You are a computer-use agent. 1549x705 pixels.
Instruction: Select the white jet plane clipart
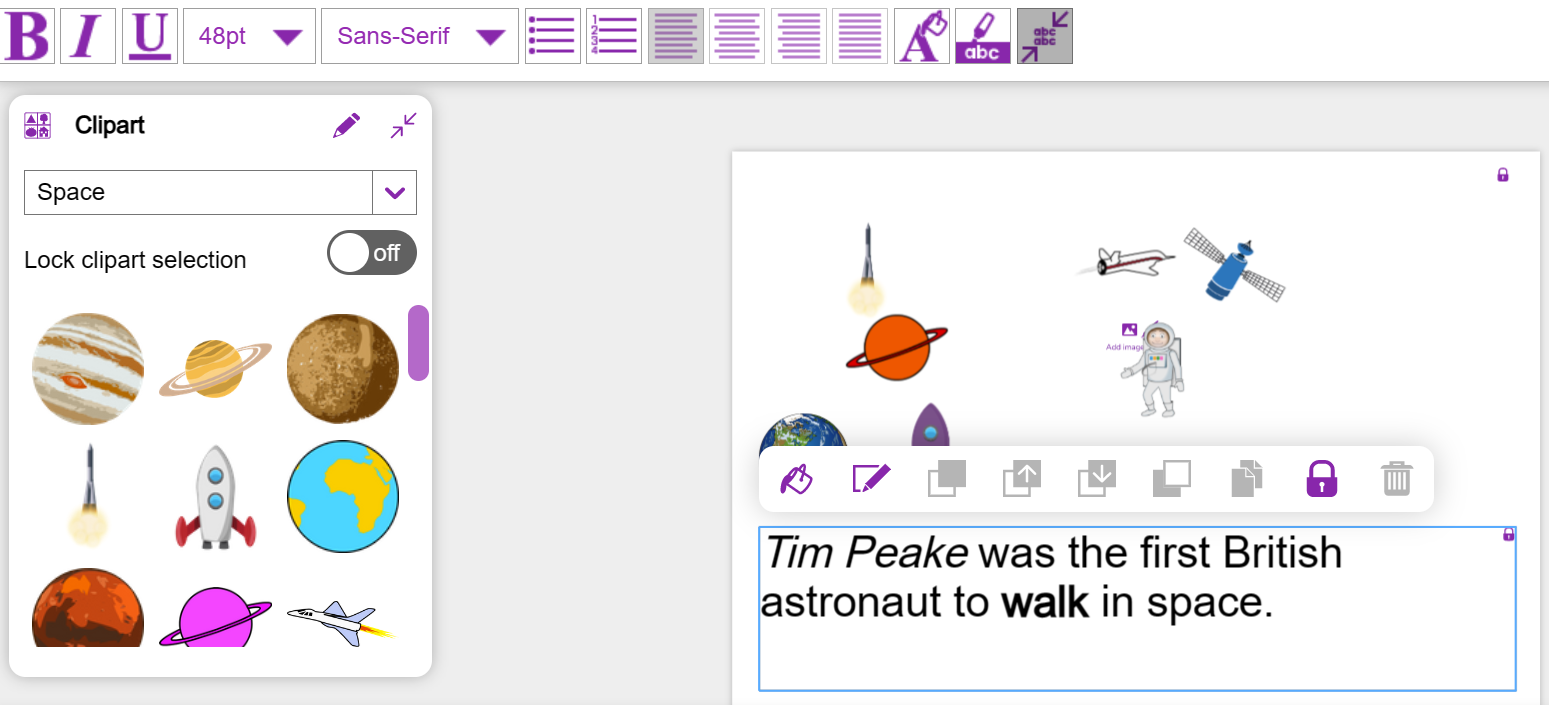[341, 623]
